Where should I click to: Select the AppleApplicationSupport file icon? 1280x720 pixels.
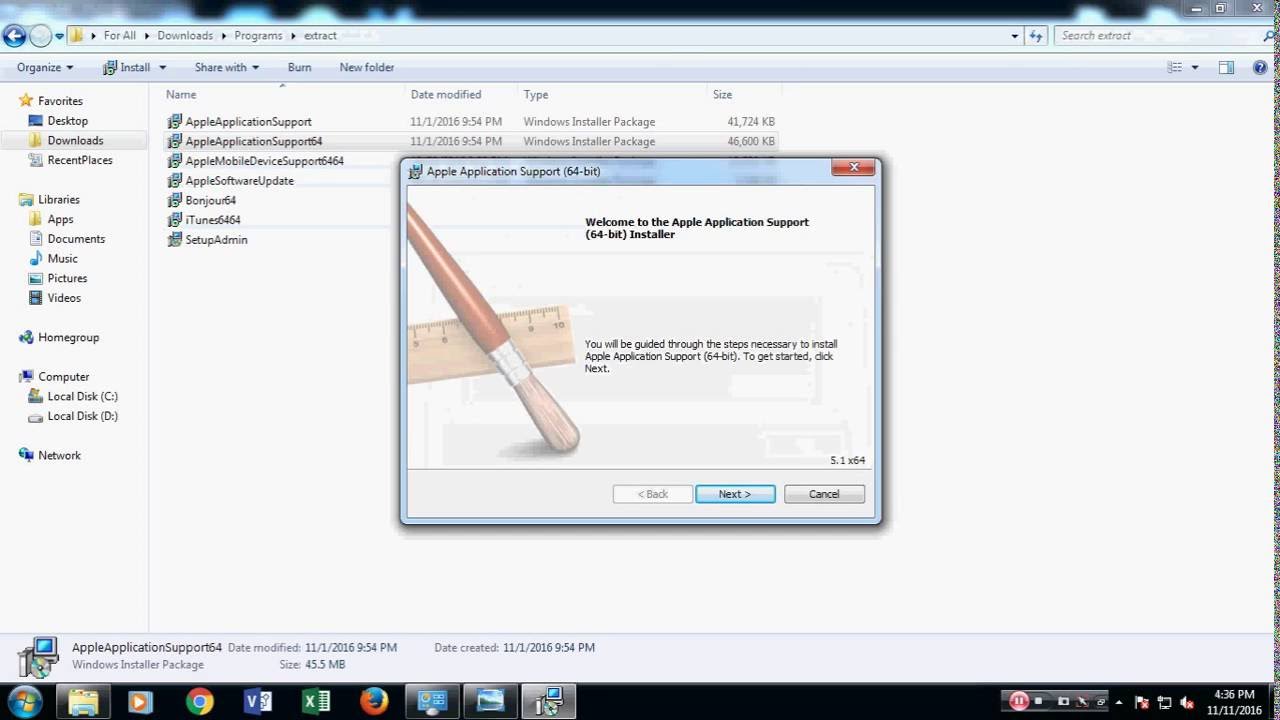(174, 121)
